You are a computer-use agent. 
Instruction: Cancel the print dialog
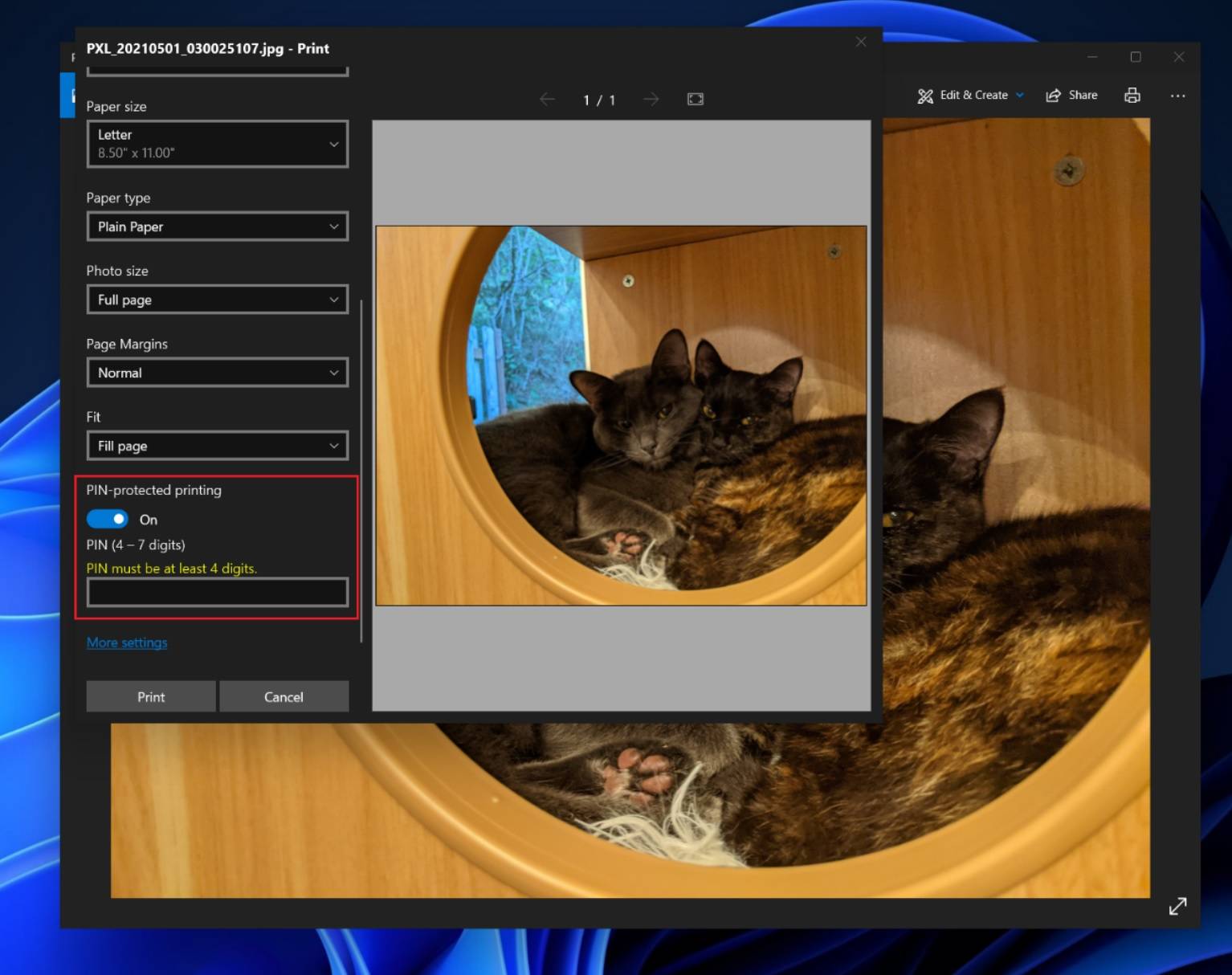click(284, 696)
